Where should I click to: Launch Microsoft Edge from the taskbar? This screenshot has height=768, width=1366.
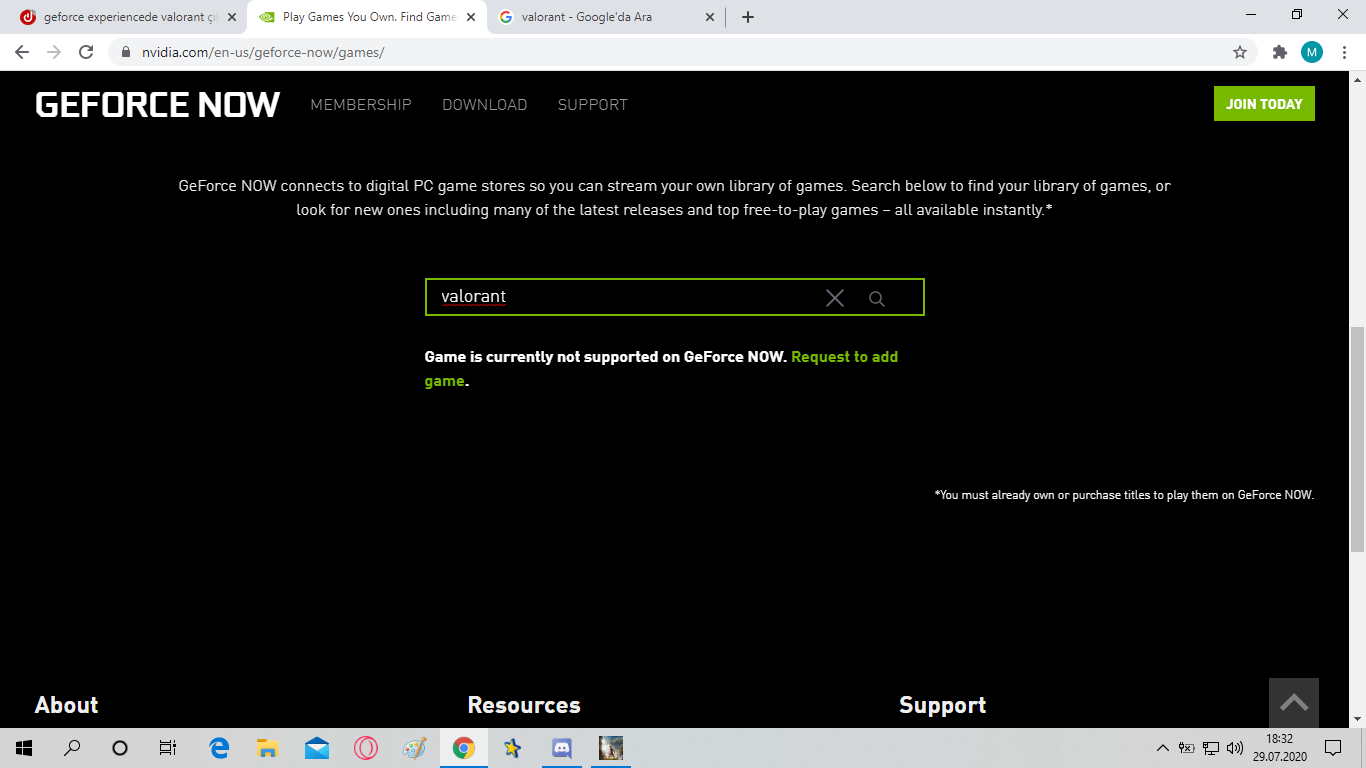tap(219, 748)
